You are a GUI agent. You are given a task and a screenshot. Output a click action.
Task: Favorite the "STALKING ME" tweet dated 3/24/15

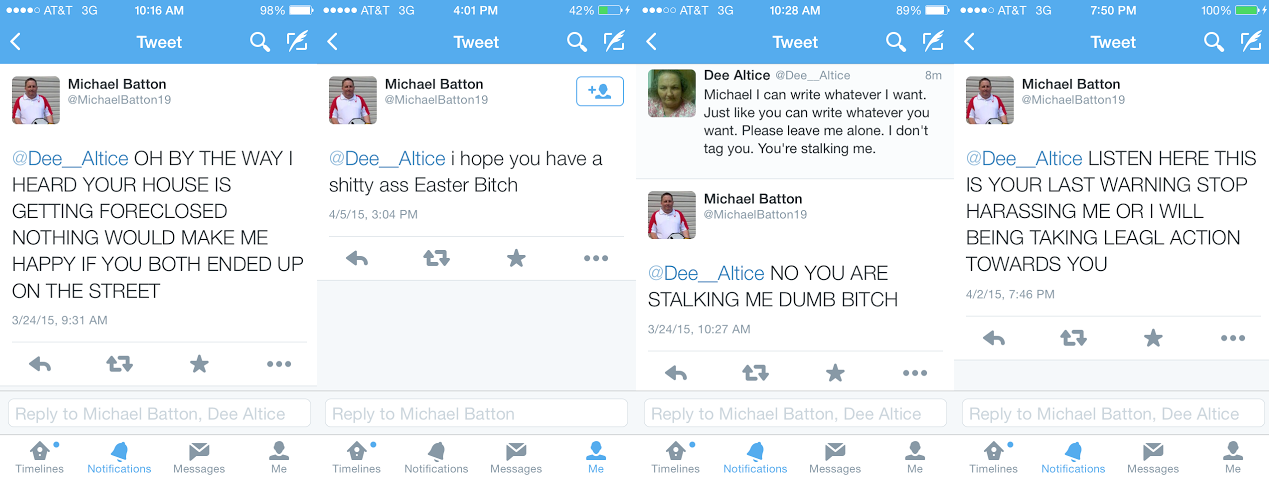[x=835, y=373]
